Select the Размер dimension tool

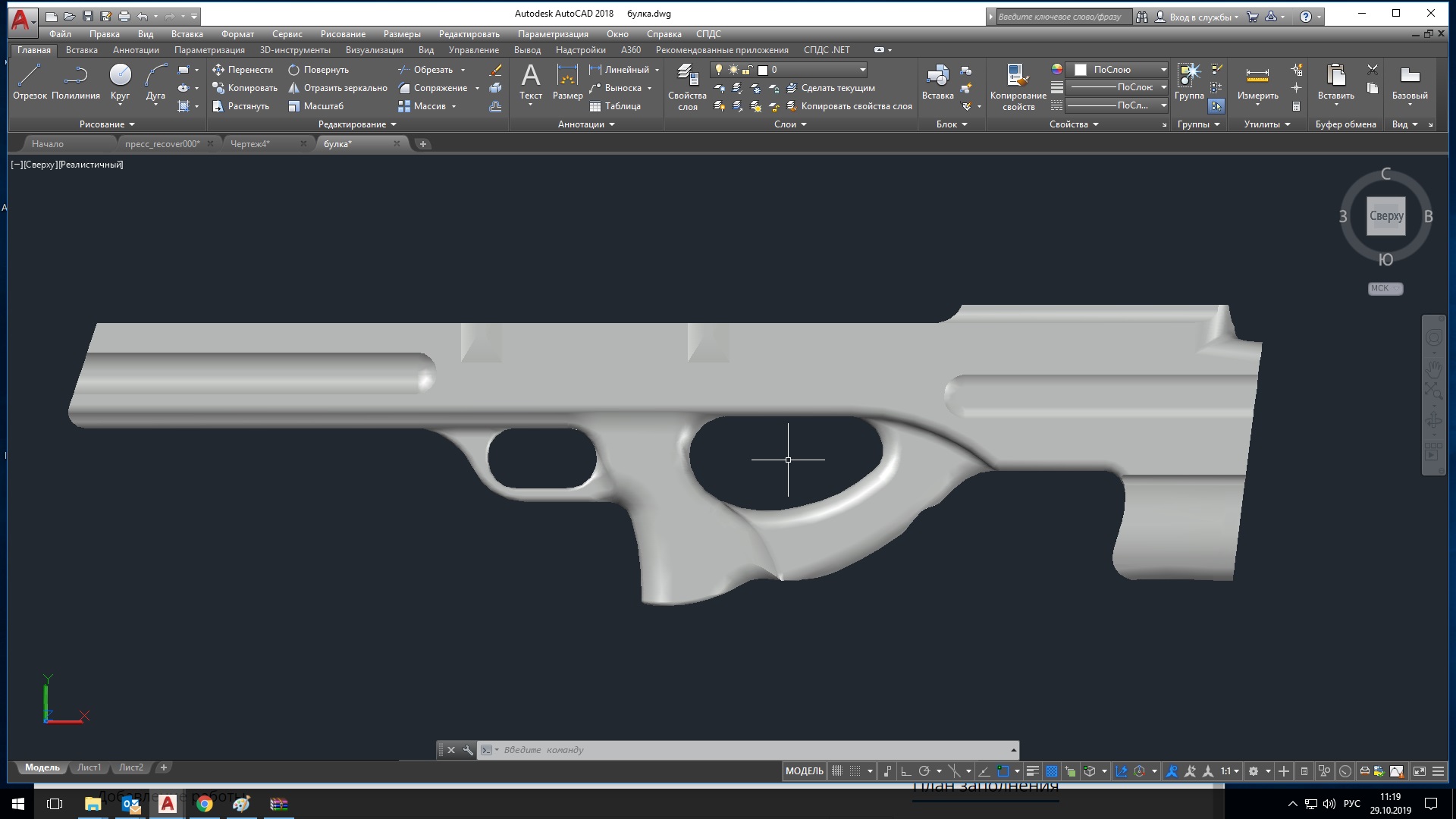567,81
